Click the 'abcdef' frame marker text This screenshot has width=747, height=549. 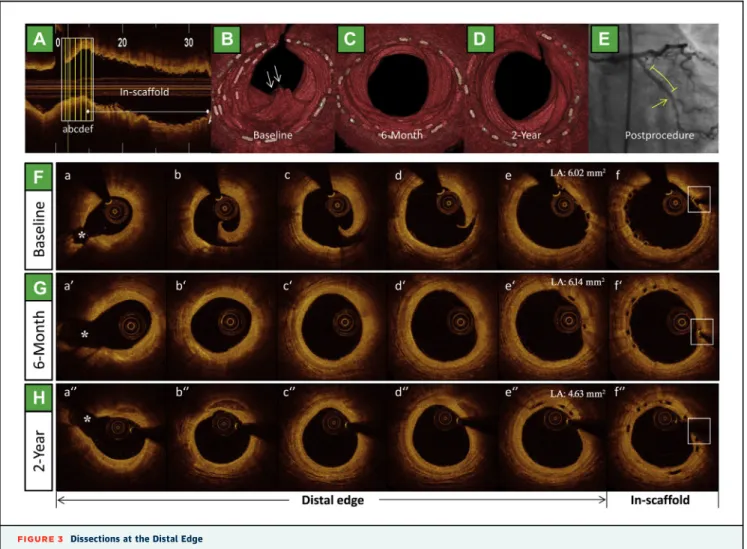coord(78,129)
